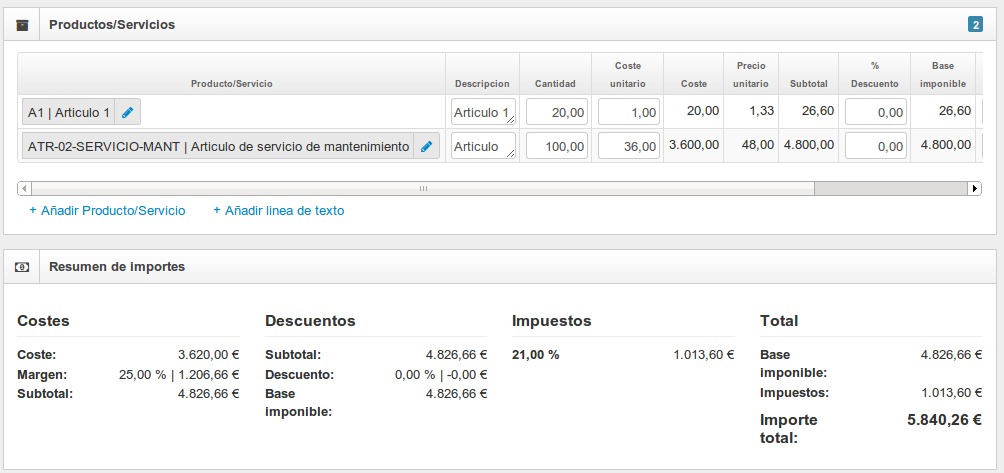
Task: Click the 21,00 % tax rate label
Action: (536, 355)
